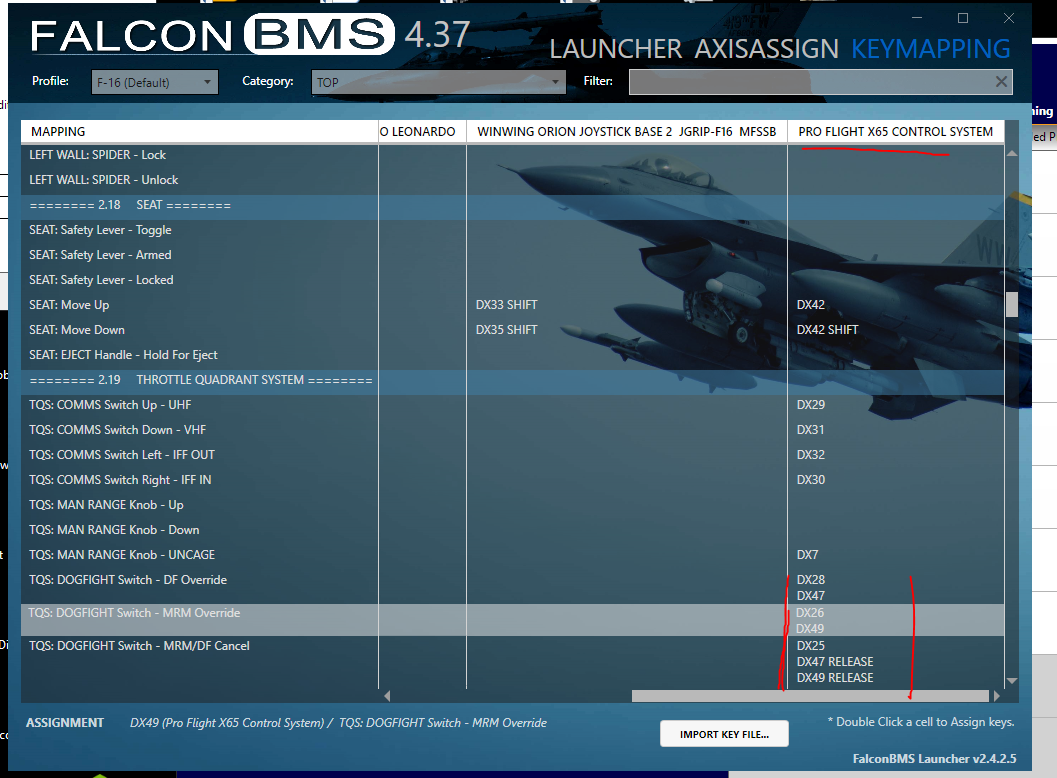Click the DX28 assignment
This screenshot has width=1057, height=778.
810,580
